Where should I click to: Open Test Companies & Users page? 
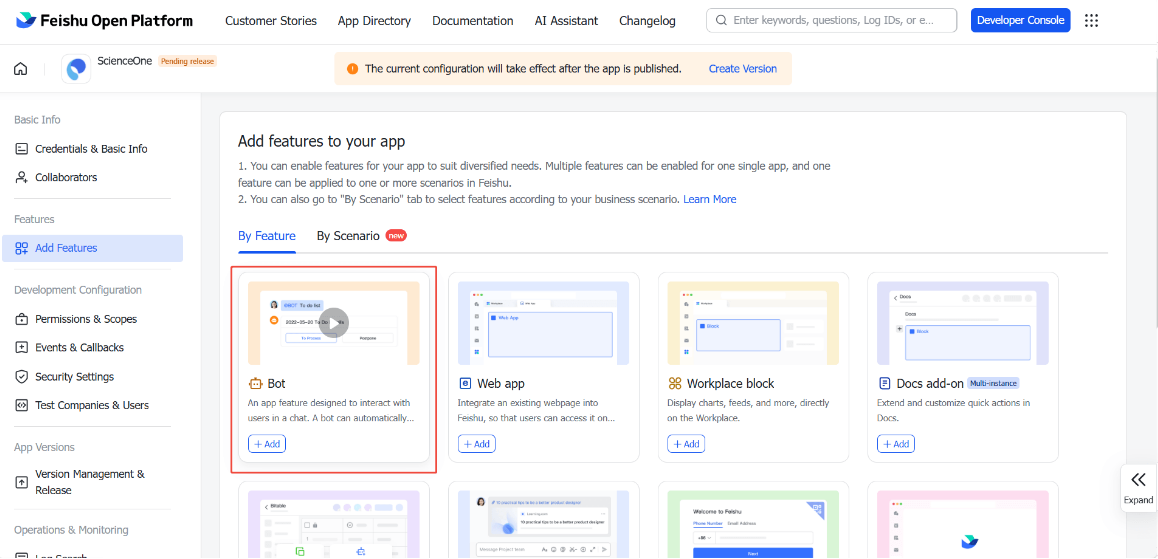[92, 405]
